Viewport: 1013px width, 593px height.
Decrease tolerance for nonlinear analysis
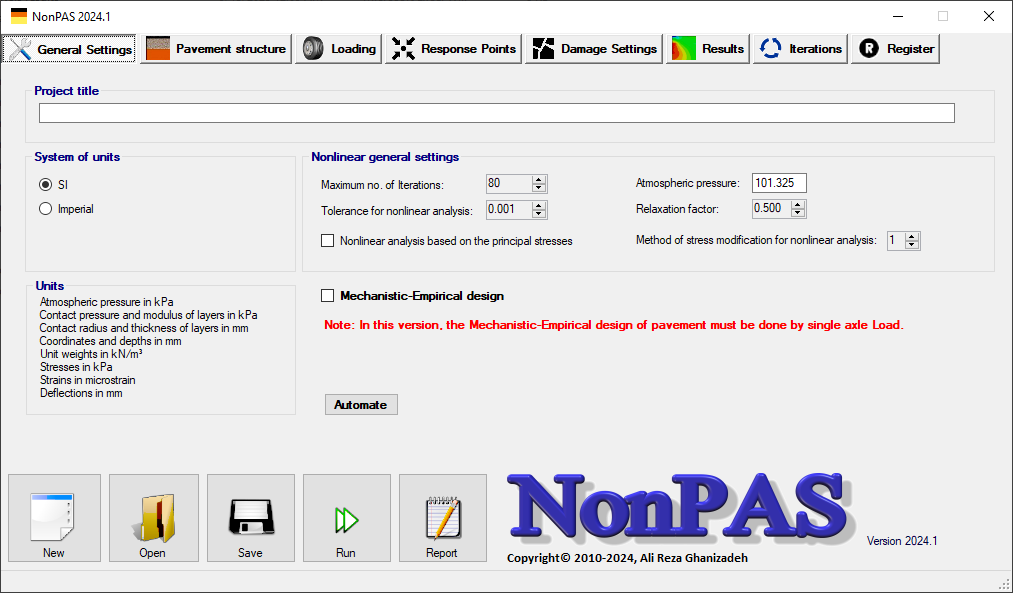point(539,214)
